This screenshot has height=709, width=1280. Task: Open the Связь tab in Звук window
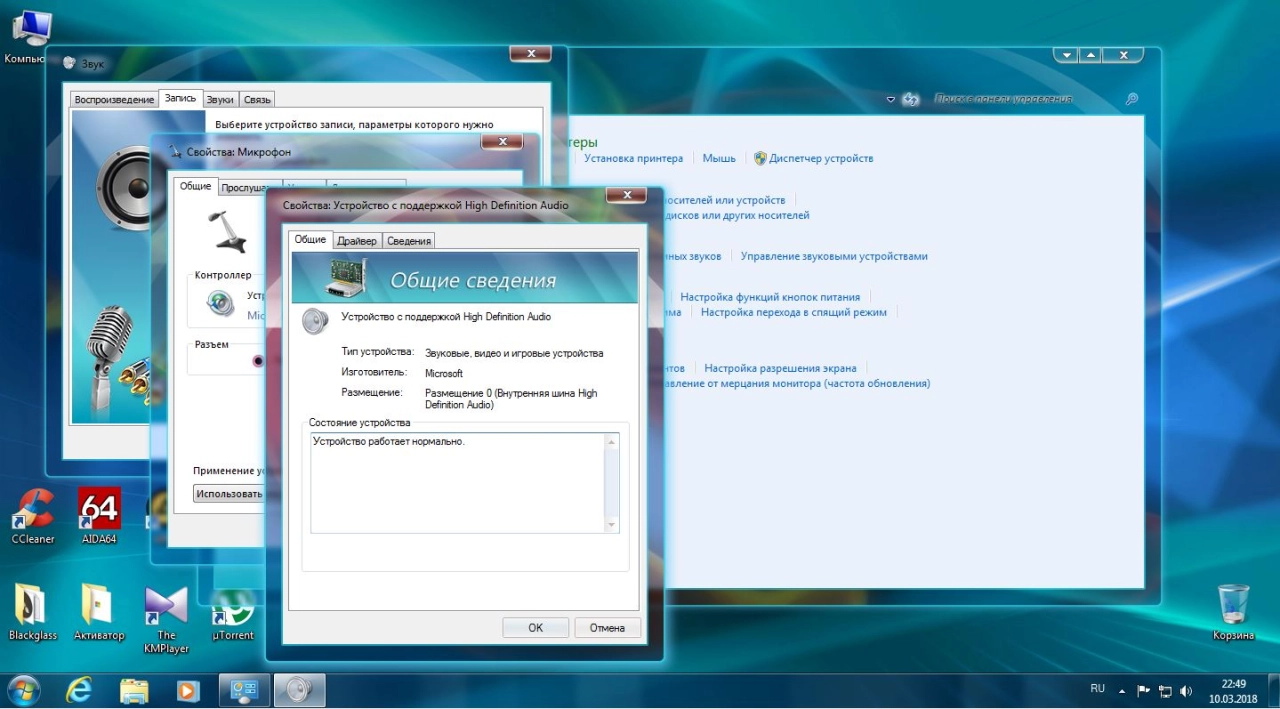(257, 99)
